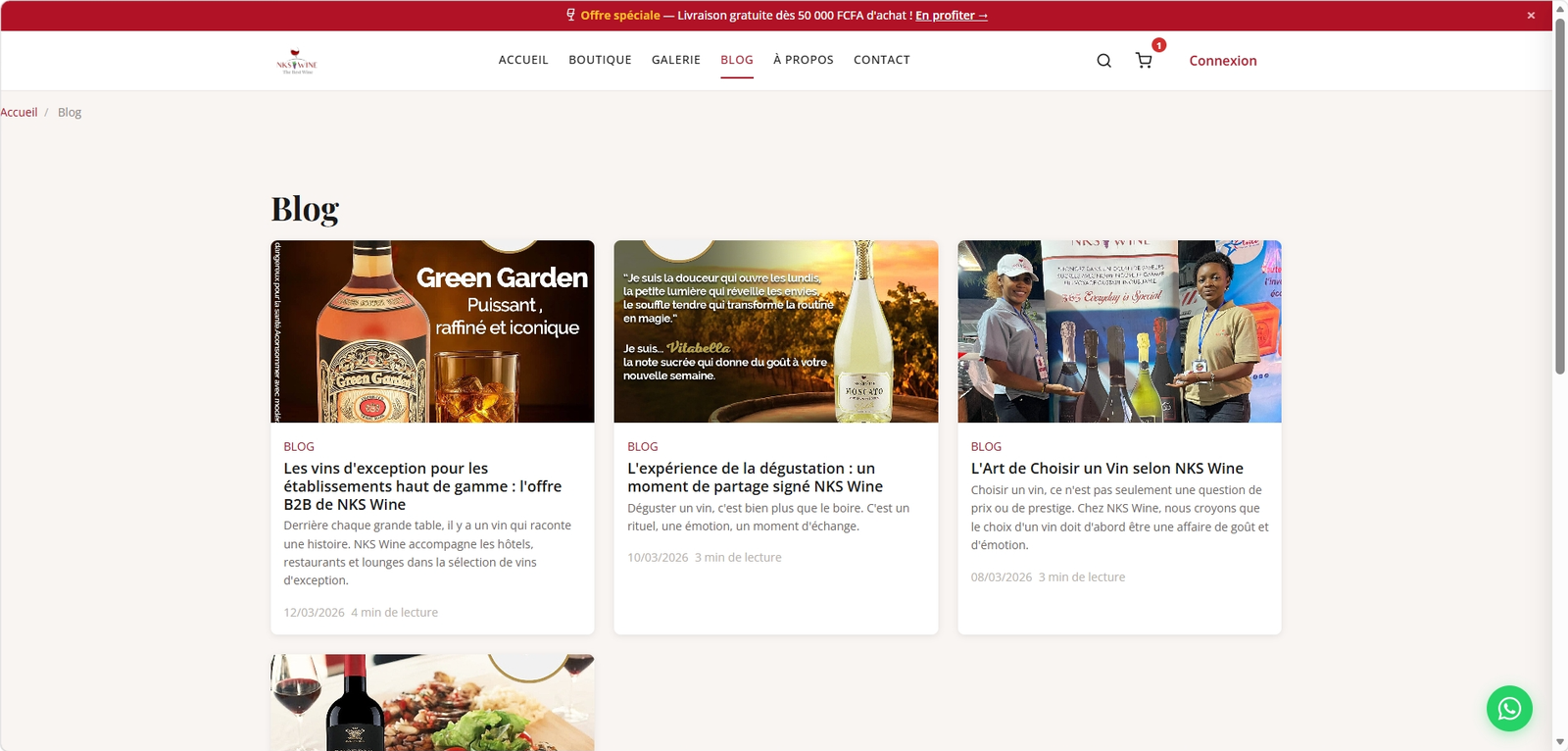1568x751 pixels.
Task: Open the search magnifier icon
Action: 1103,61
